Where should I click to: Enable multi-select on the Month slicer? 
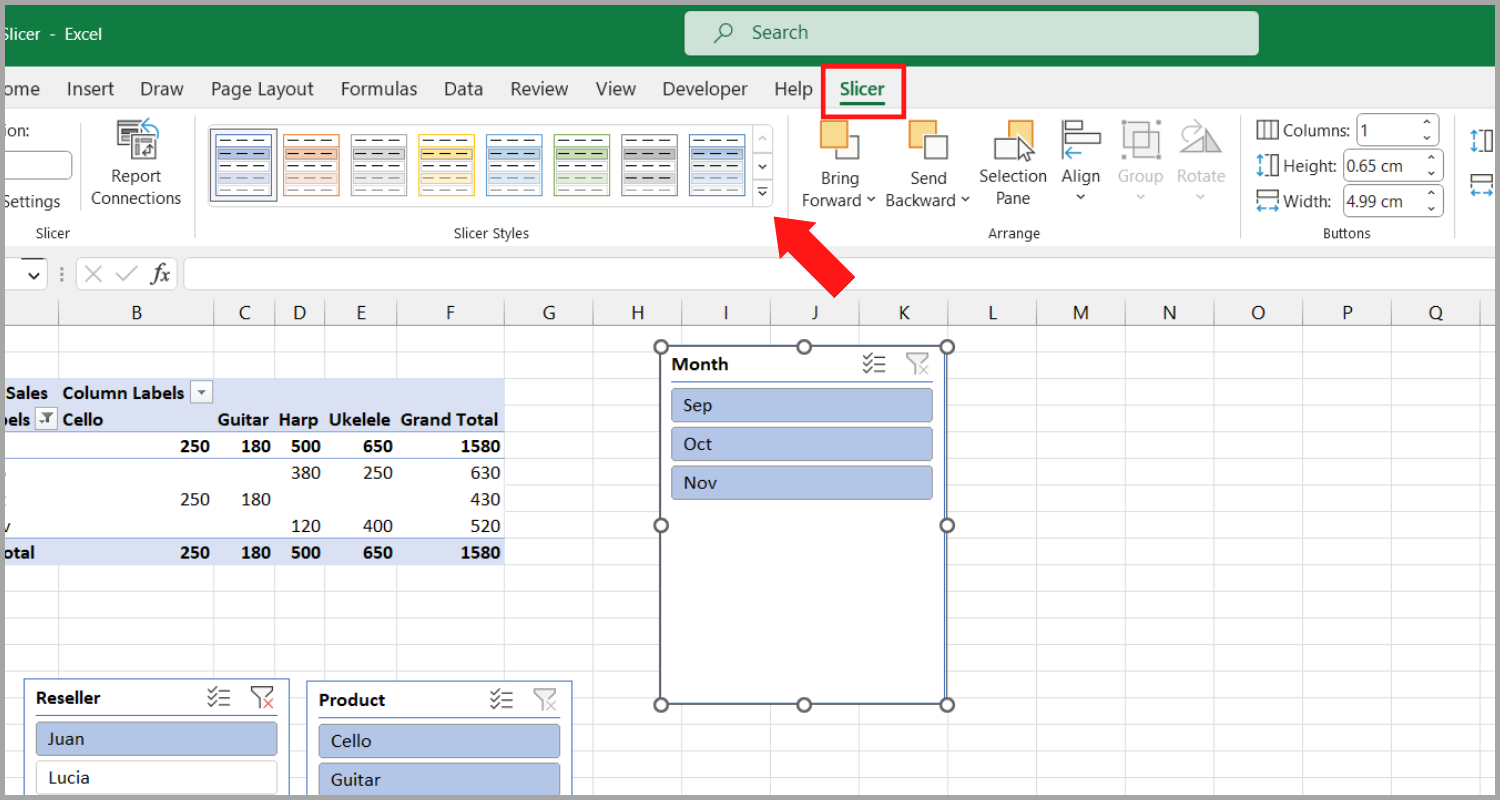point(875,363)
